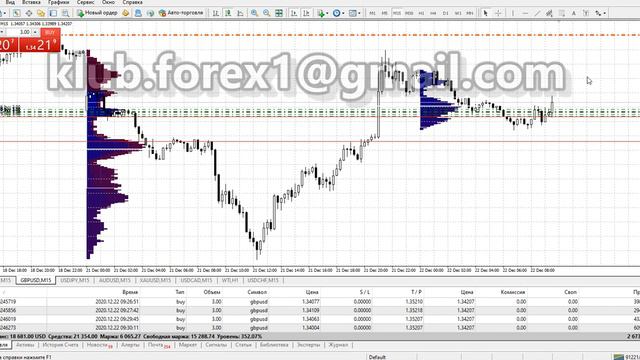The height and width of the screenshot is (360, 640).
Task: Switch to the USDCAD,M15 chart tab
Action: pos(196,280)
